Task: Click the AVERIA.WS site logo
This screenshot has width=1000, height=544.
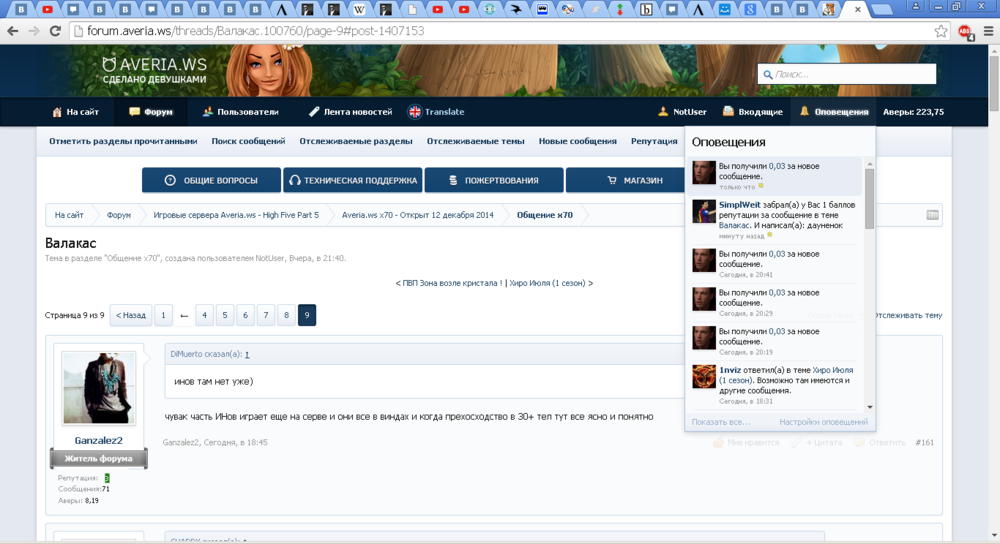Action: [154, 70]
